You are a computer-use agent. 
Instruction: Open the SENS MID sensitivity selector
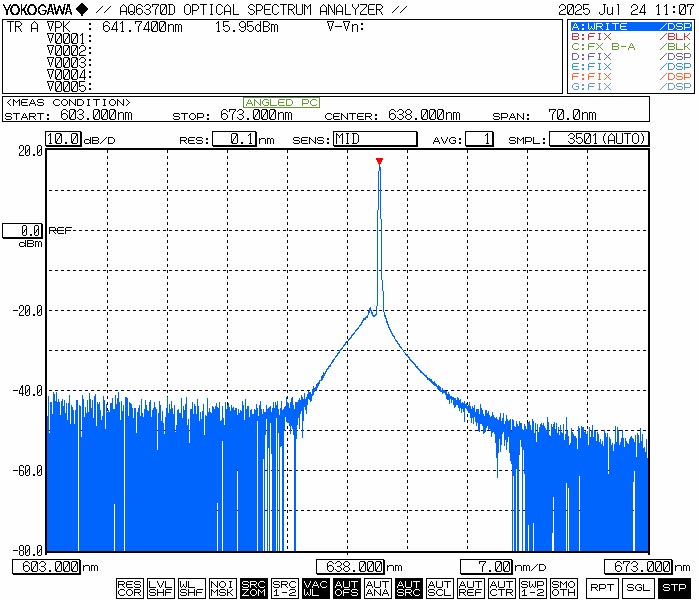[x=374, y=139]
